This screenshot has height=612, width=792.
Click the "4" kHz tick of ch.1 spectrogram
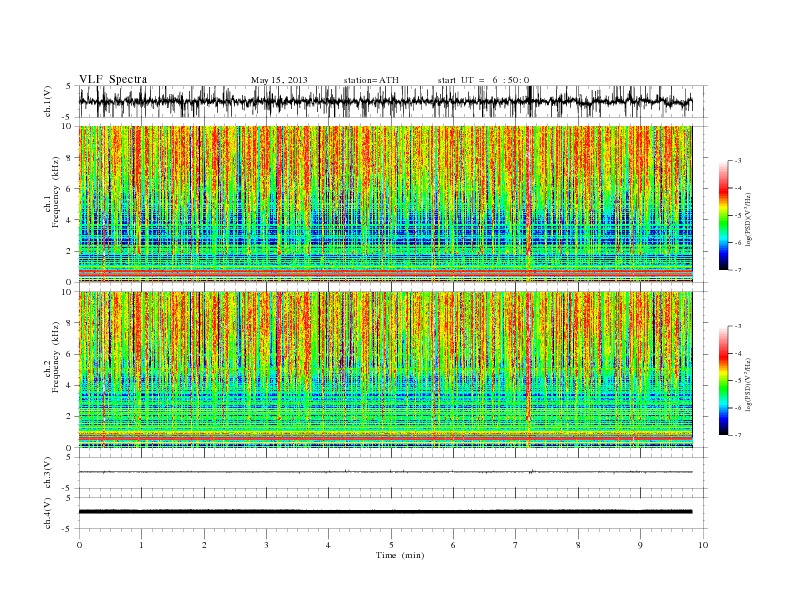(x=70, y=220)
